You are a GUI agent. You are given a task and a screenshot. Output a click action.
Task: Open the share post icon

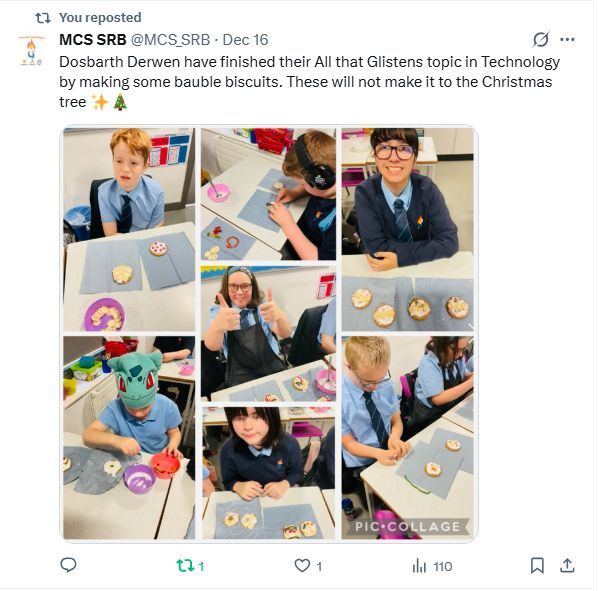pos(567,565)
